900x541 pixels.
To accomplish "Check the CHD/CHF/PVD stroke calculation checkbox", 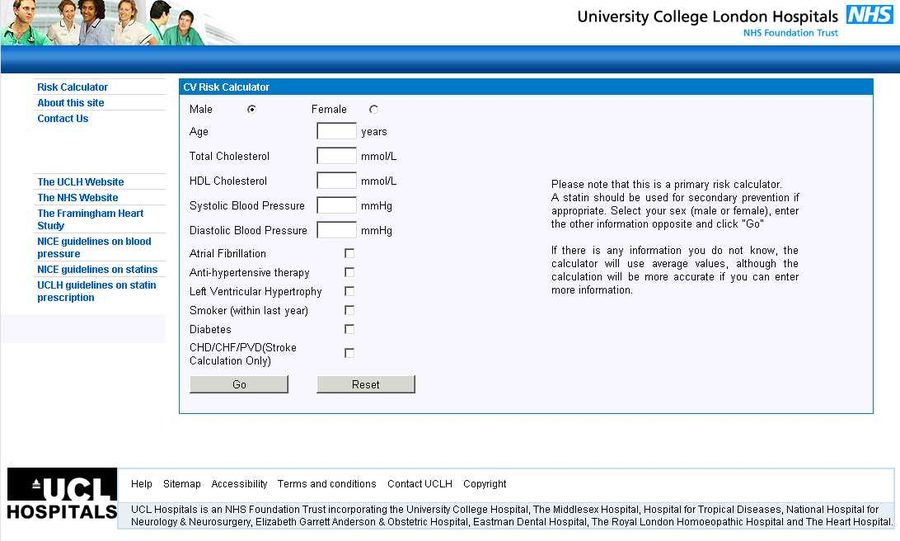I will (349, 353).
